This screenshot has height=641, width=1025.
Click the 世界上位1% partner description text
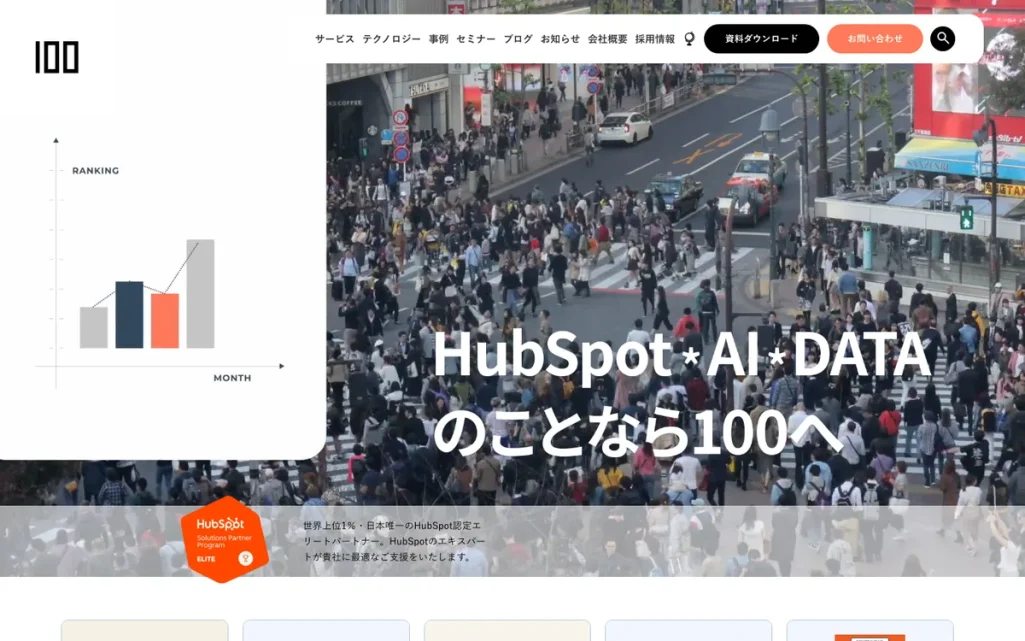click(394, 541)
